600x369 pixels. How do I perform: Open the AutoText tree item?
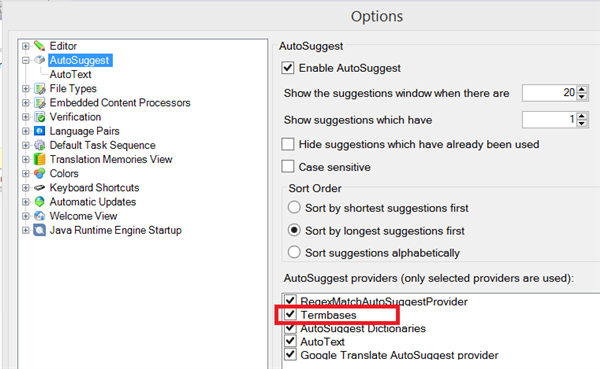[x=70, y=74]
